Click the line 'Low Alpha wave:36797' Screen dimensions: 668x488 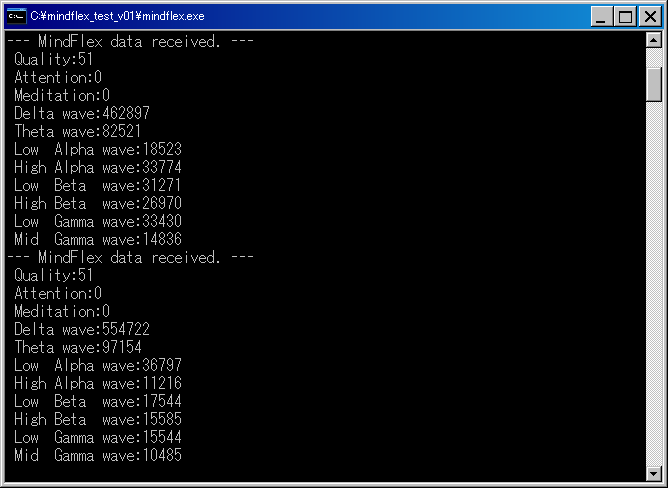tap(98, 365)
